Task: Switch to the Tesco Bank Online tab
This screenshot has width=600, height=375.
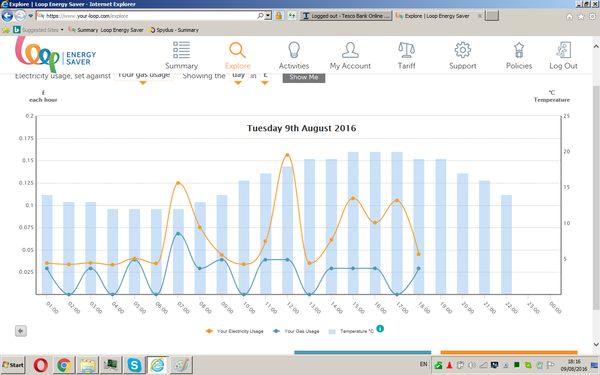Action: tap(346, 16)
